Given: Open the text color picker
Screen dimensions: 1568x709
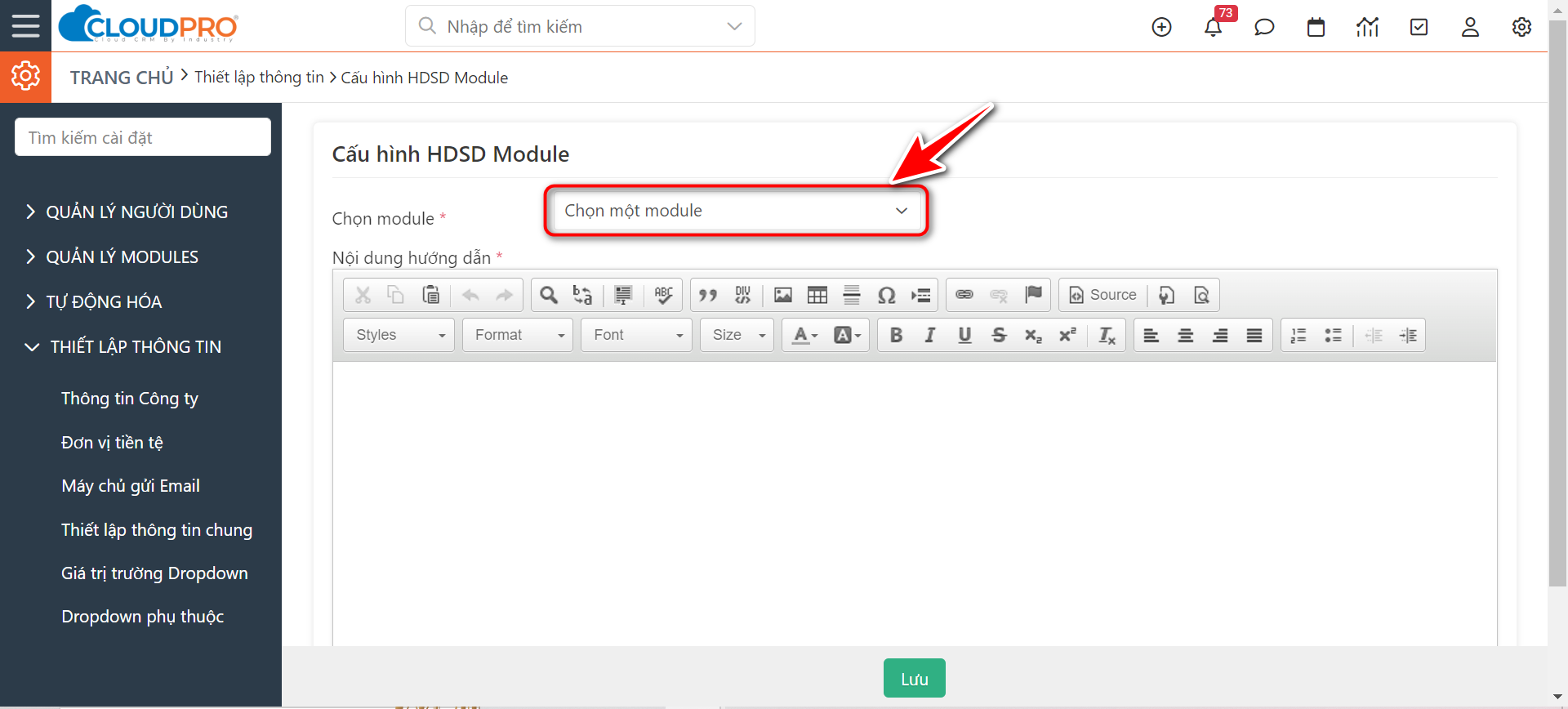Looking at the screenshot, I should pos(805,335).
